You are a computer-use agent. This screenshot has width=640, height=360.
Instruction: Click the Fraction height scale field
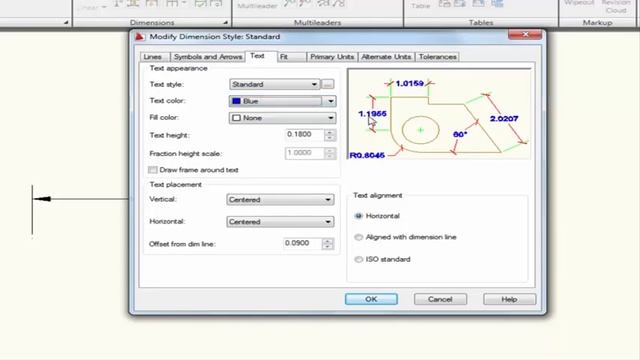coord(304,153)
